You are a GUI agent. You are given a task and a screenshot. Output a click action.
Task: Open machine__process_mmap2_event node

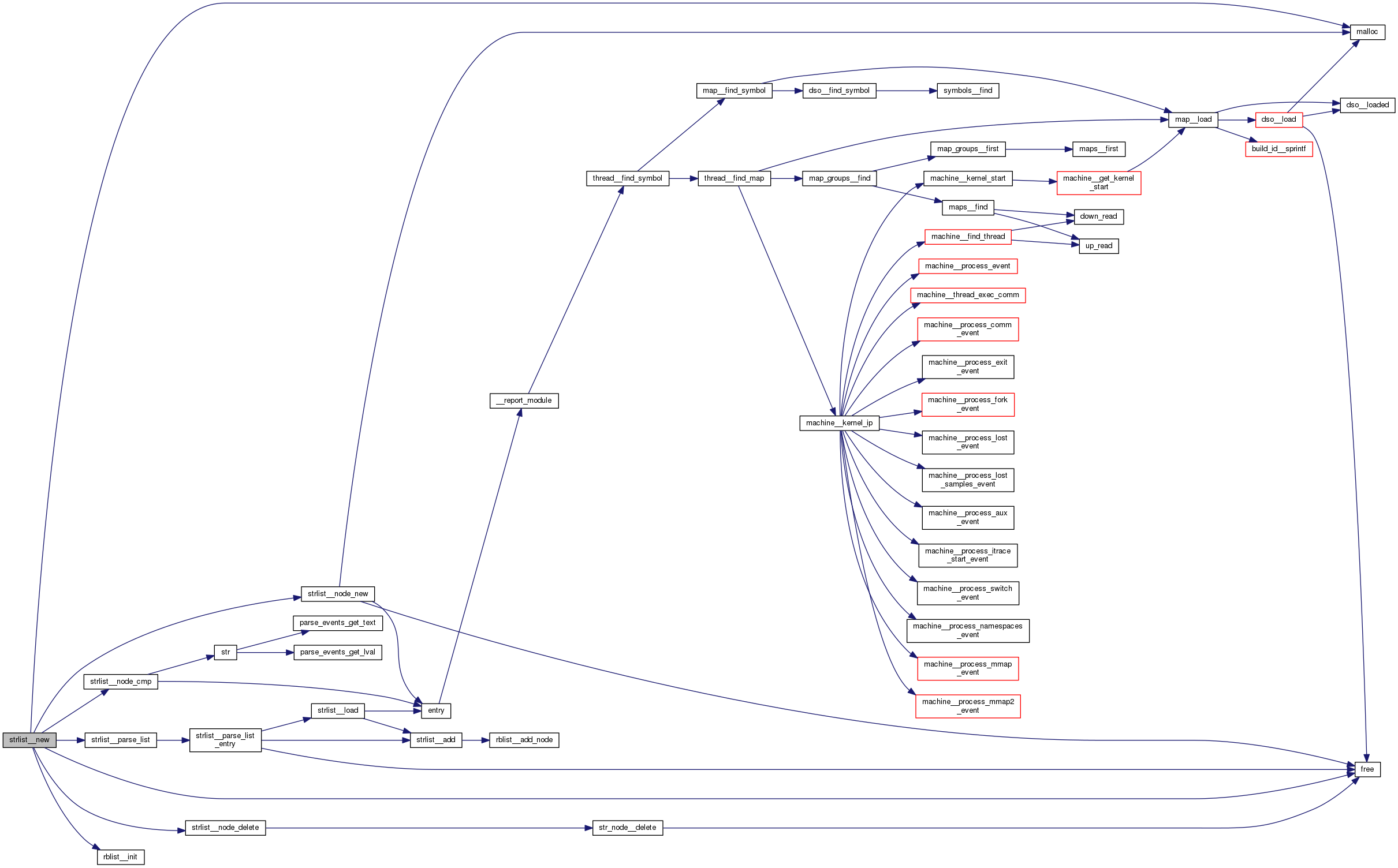[x=968, y=706]
